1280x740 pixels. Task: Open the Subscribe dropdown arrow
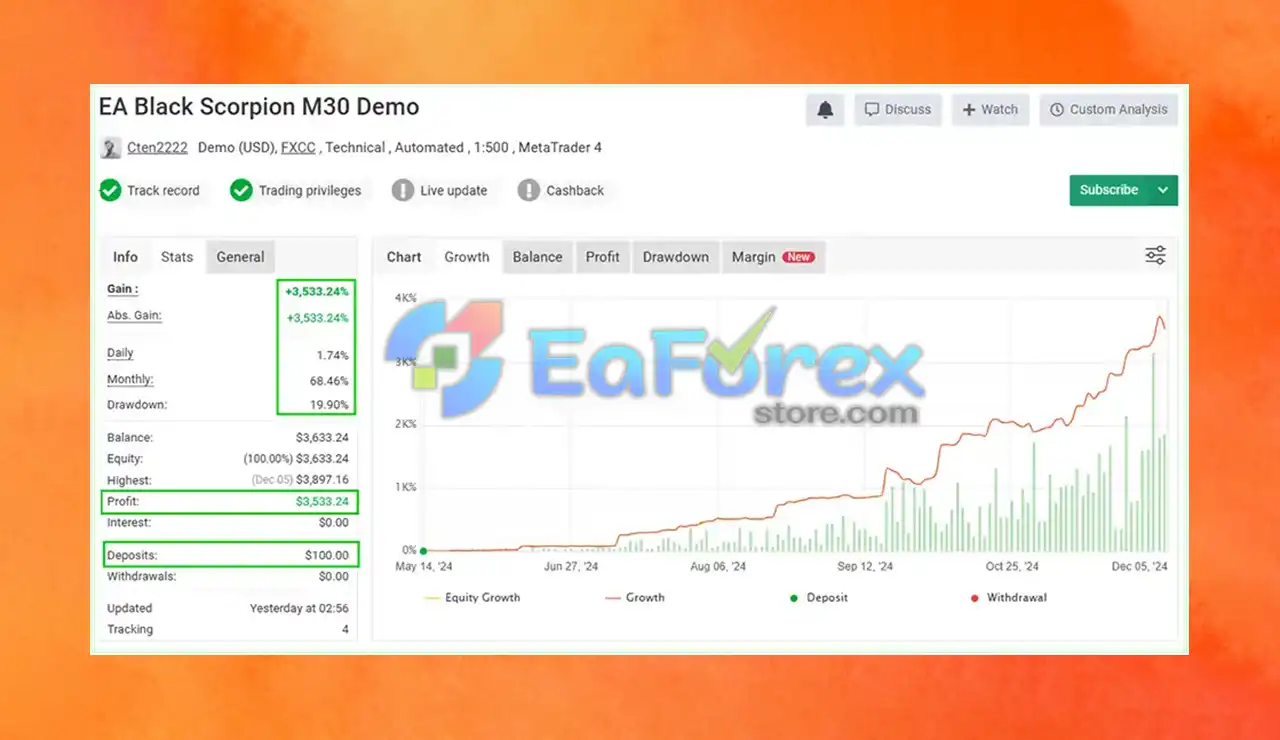tap(1163, 190)
